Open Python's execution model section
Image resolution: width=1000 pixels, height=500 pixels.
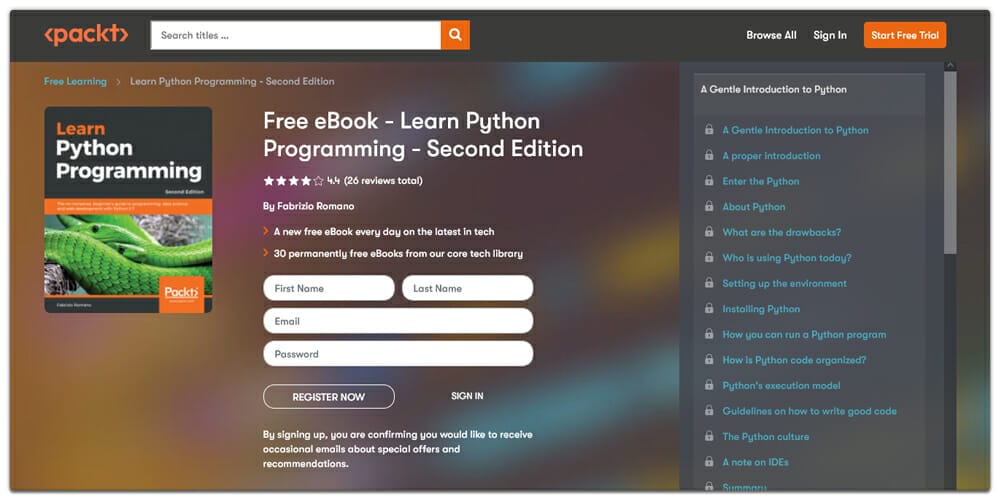(x=781, y=385)
